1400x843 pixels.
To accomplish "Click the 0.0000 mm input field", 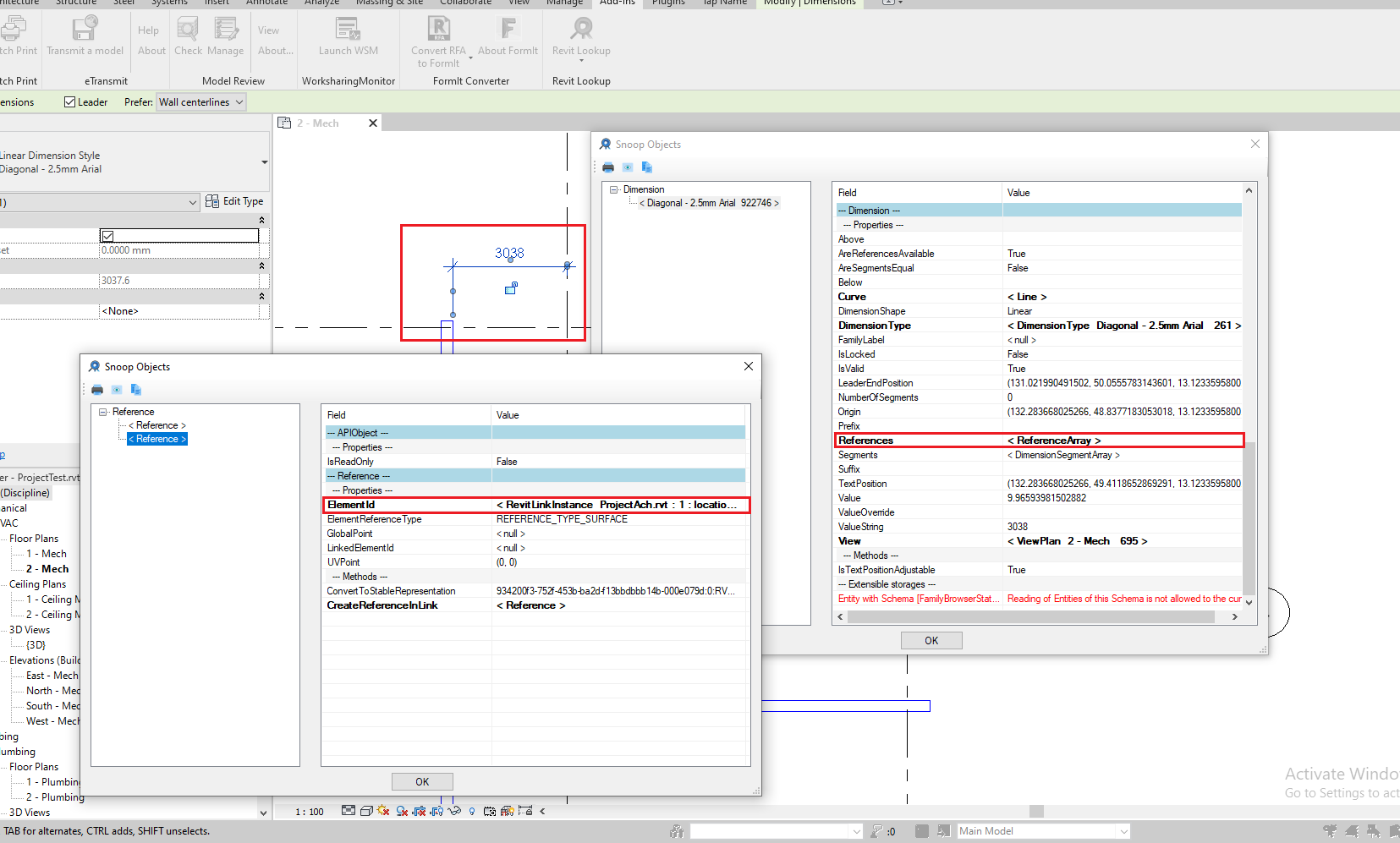I will tap(179, 250).
